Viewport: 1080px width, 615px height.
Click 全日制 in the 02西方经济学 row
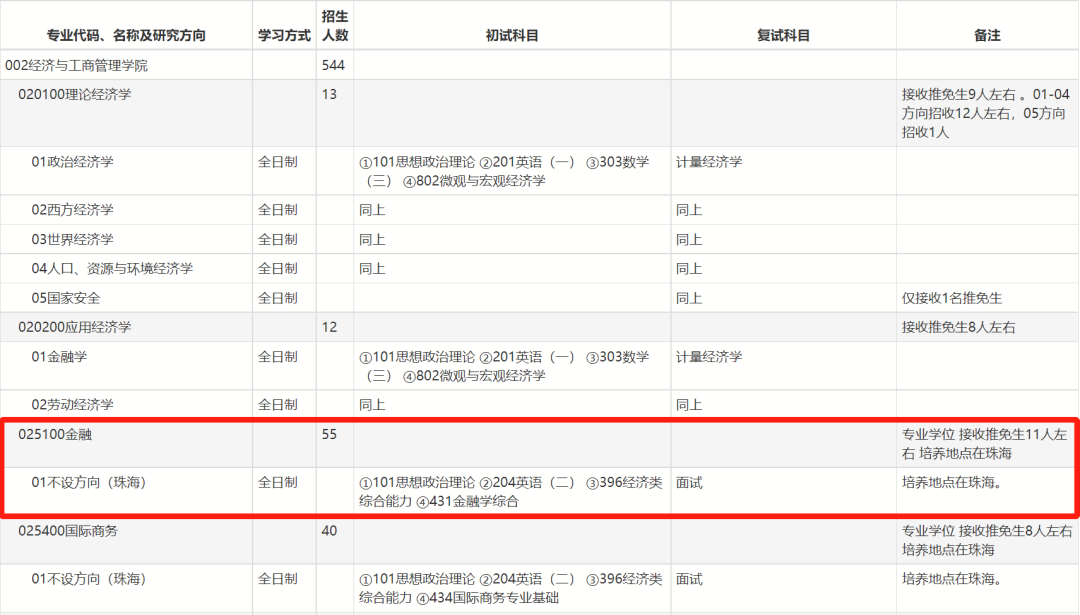(278, 210)
